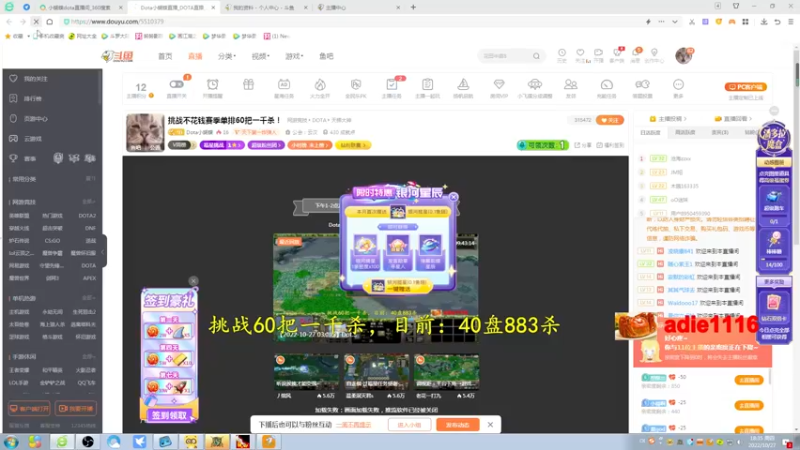
Task: Close the 银河星辰 promotion popup
Action: click(454, 196)
